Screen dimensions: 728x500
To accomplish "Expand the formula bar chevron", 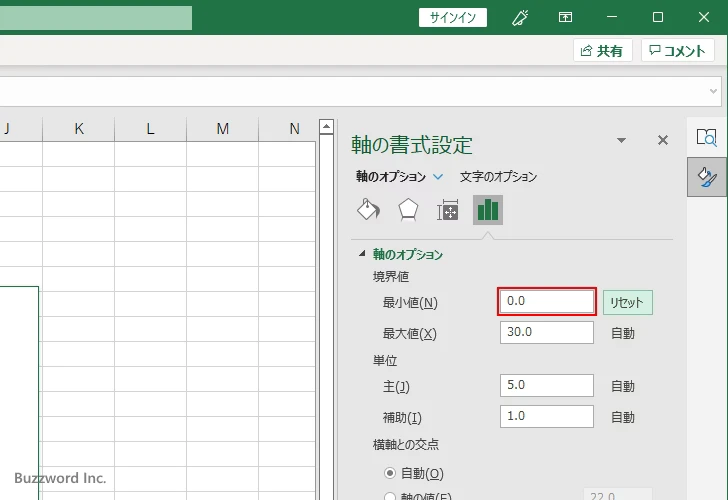I will point(714,91).
